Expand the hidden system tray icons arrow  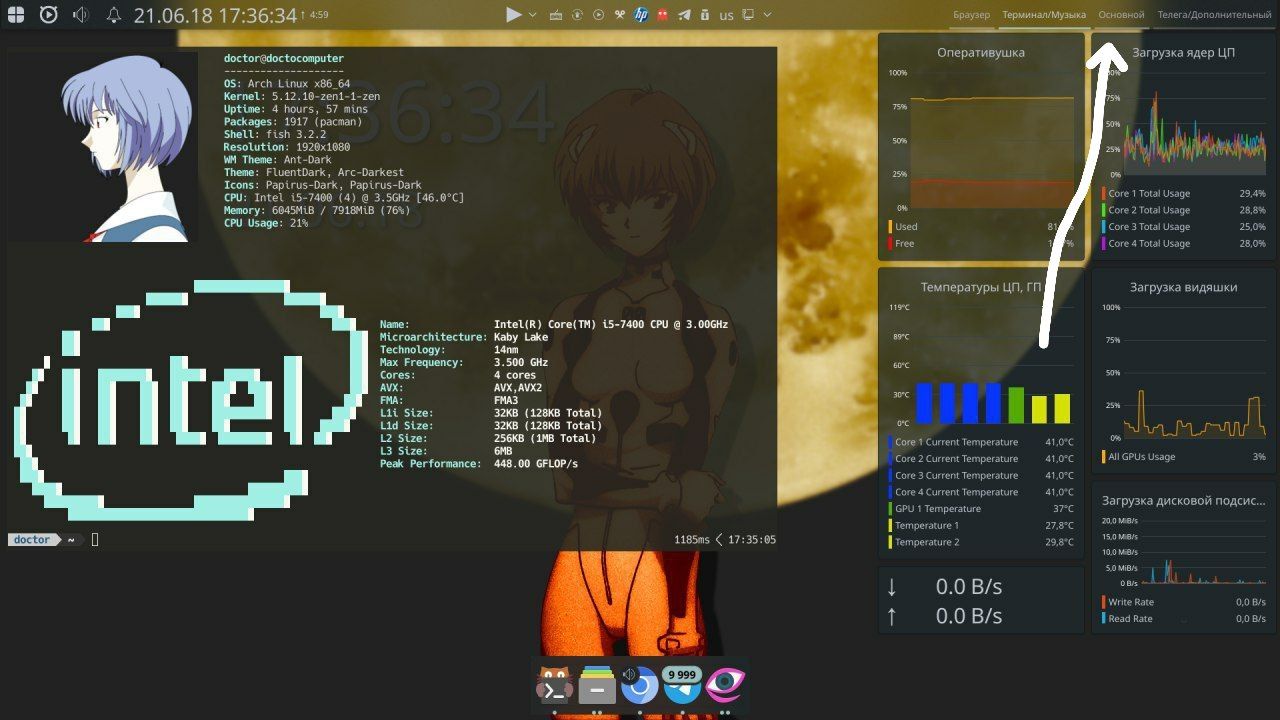767,15
